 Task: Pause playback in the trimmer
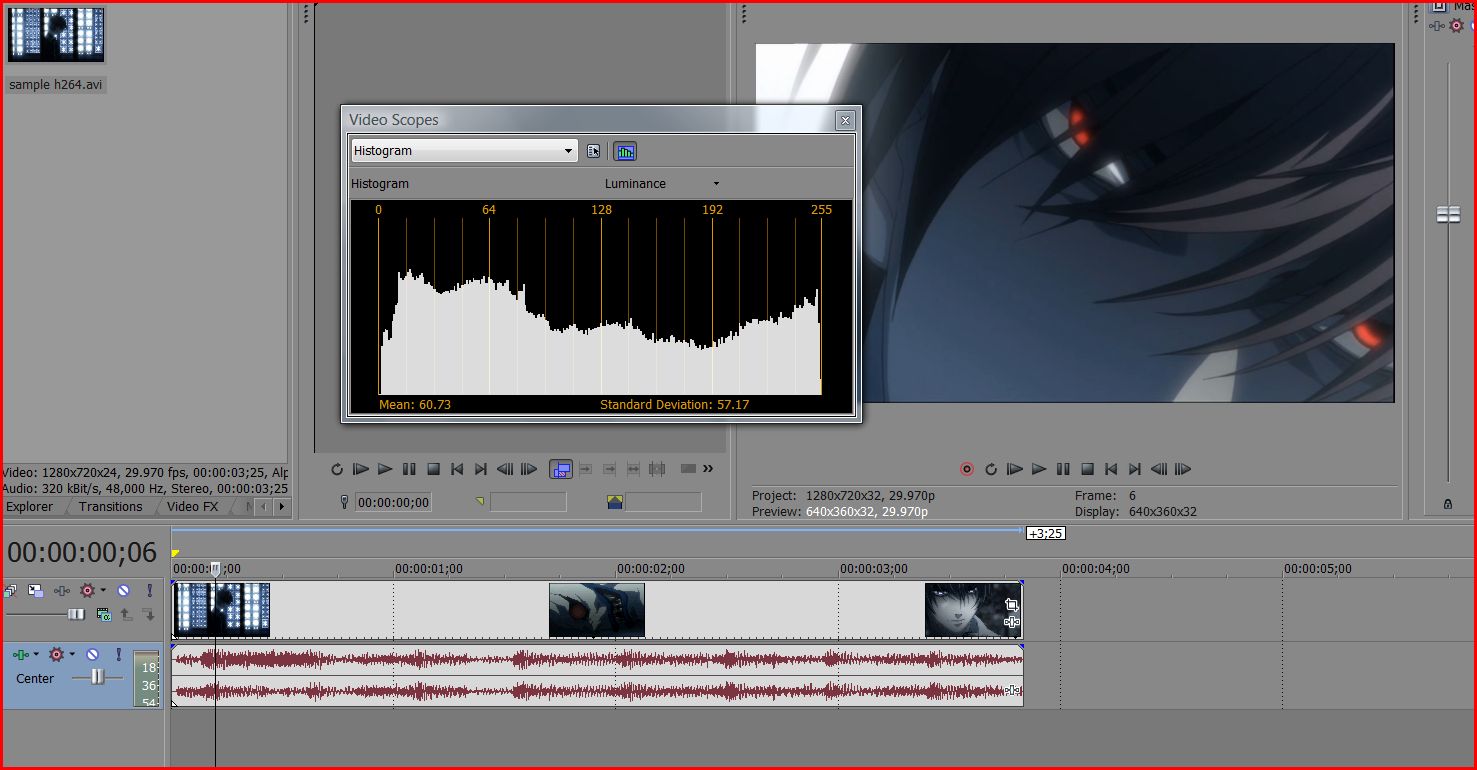[x=409, y=469]
